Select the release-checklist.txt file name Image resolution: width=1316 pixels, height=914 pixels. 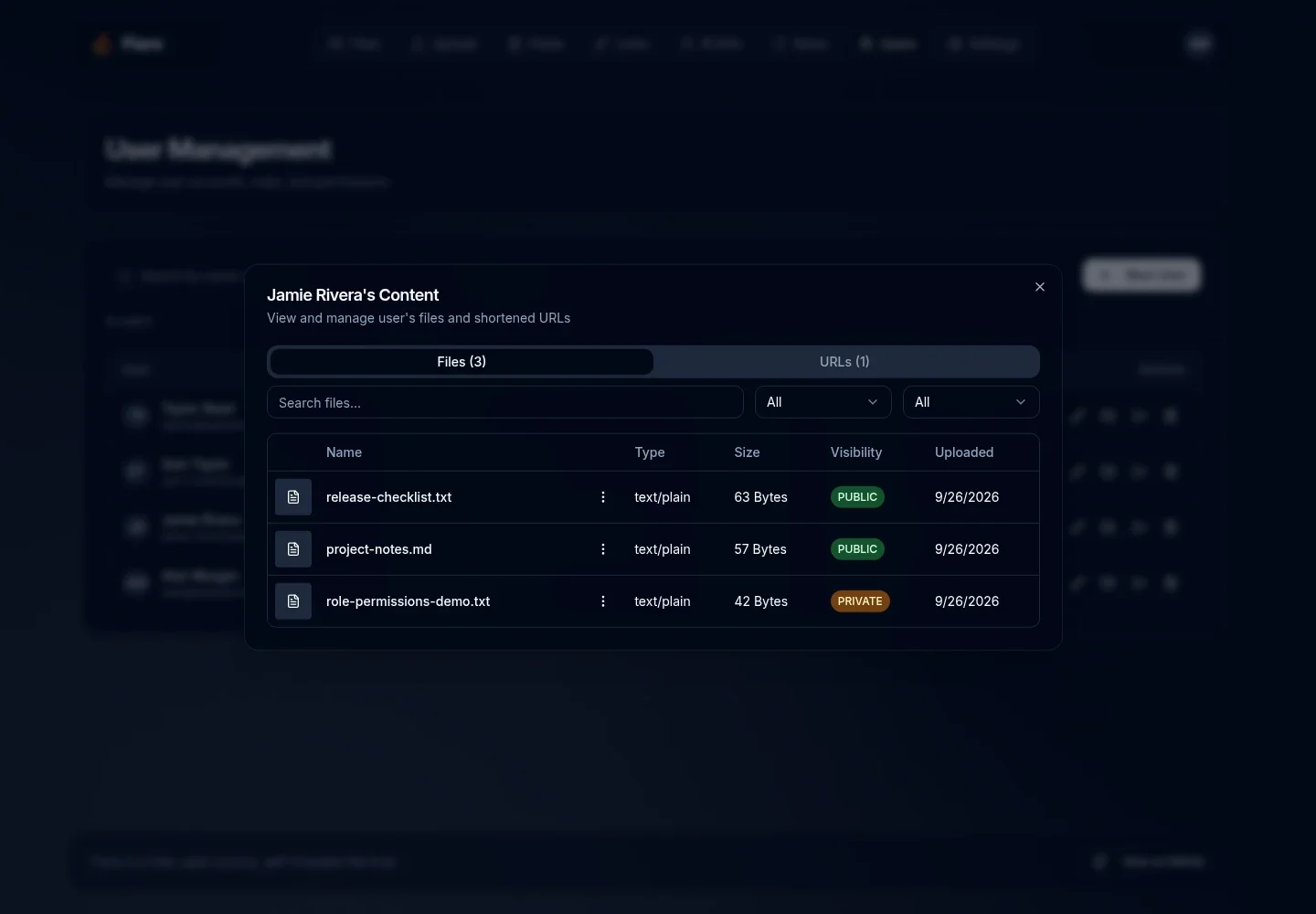[389, 497]
